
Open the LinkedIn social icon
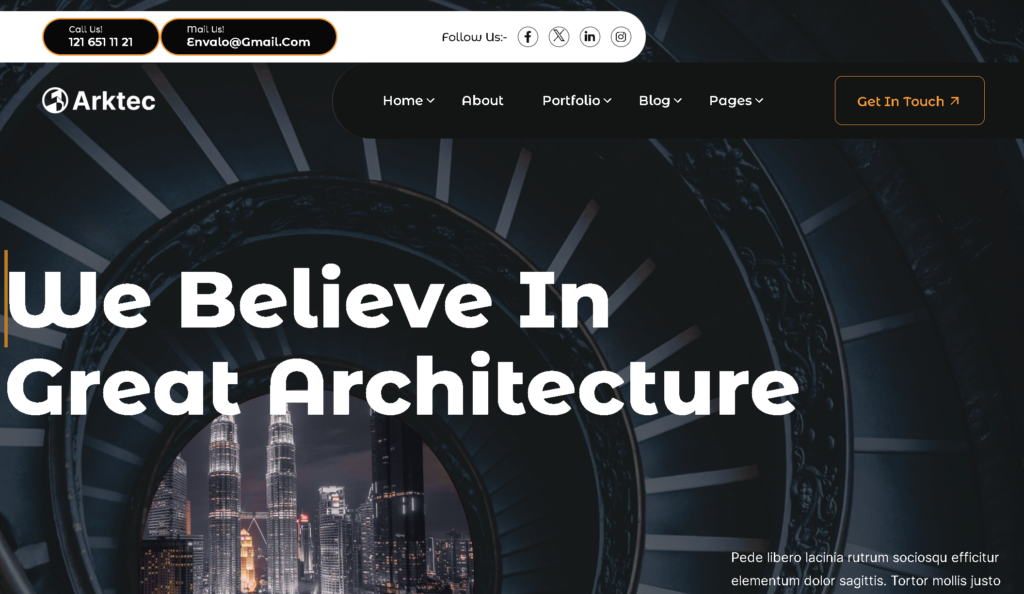tap(590, 37)
